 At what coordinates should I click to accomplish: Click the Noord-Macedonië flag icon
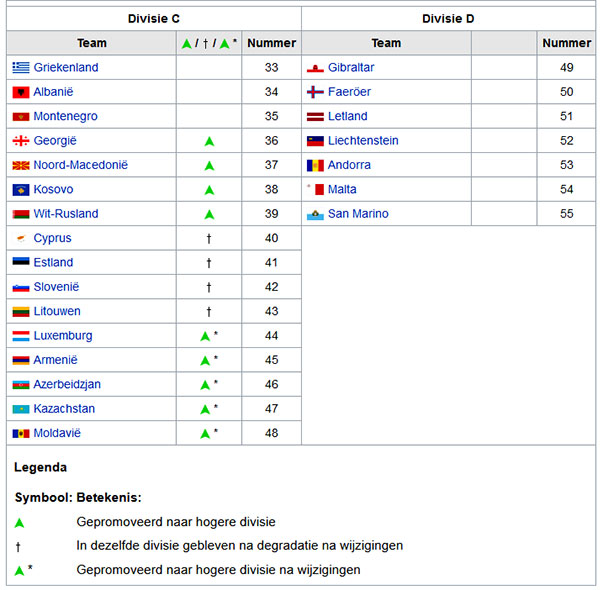[x=21, y=165]
